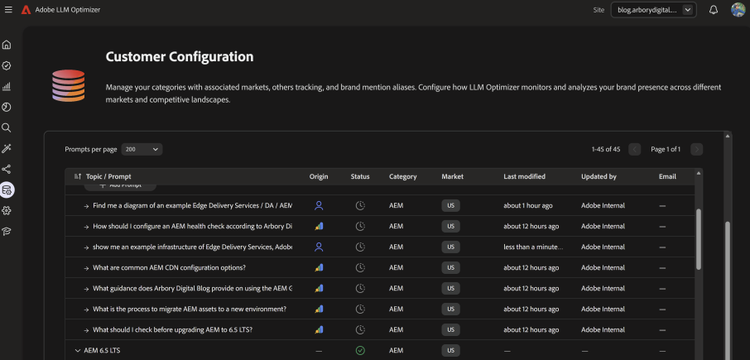Select prompt 'Find me a diagram of an example Edge Delivery'
Screen dimensions: 750x360
click(x=192, y=206)
